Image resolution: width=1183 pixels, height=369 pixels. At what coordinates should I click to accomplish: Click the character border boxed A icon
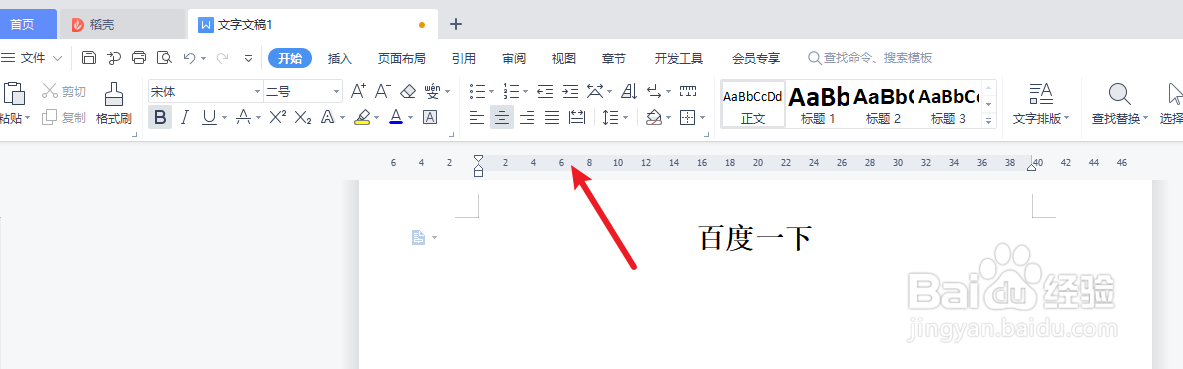(x=430, y=117)
